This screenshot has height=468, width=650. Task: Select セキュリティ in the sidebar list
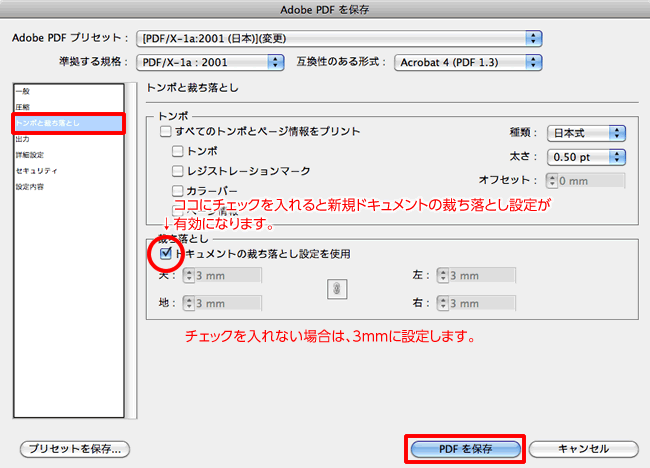click(68, 171)
